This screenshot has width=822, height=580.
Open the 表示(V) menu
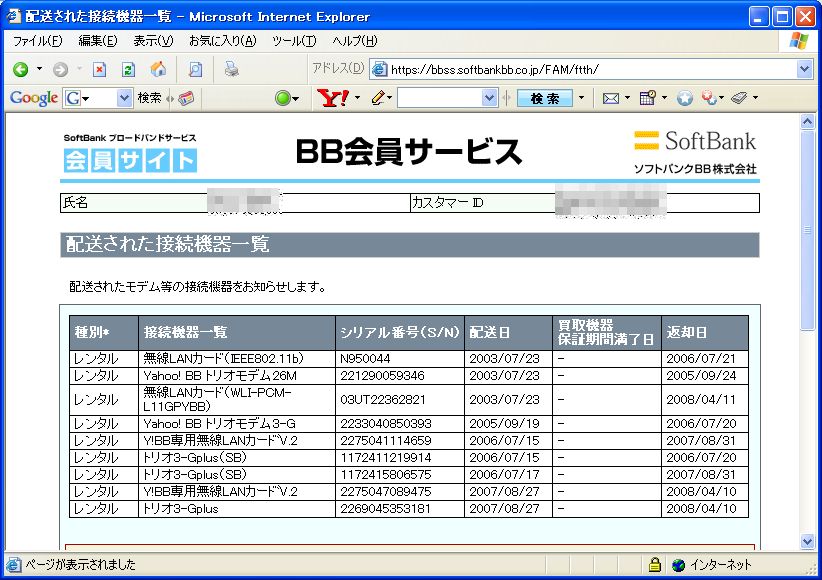153,41
